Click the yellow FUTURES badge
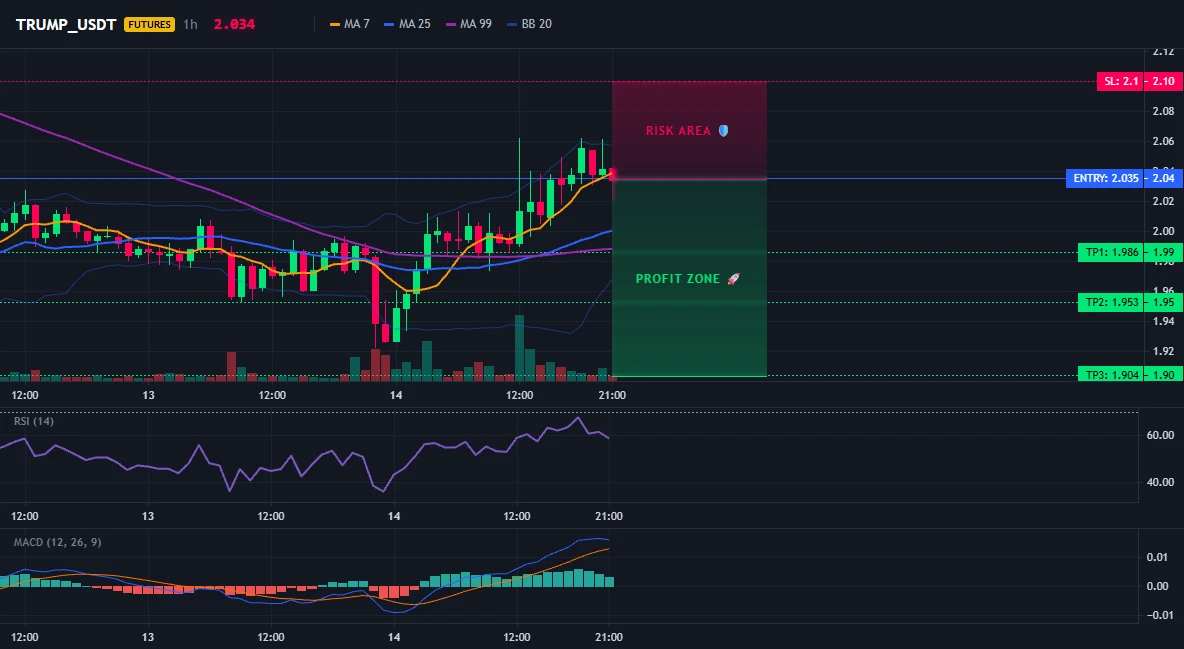The image size is (1184, 649). pos(150,24)
